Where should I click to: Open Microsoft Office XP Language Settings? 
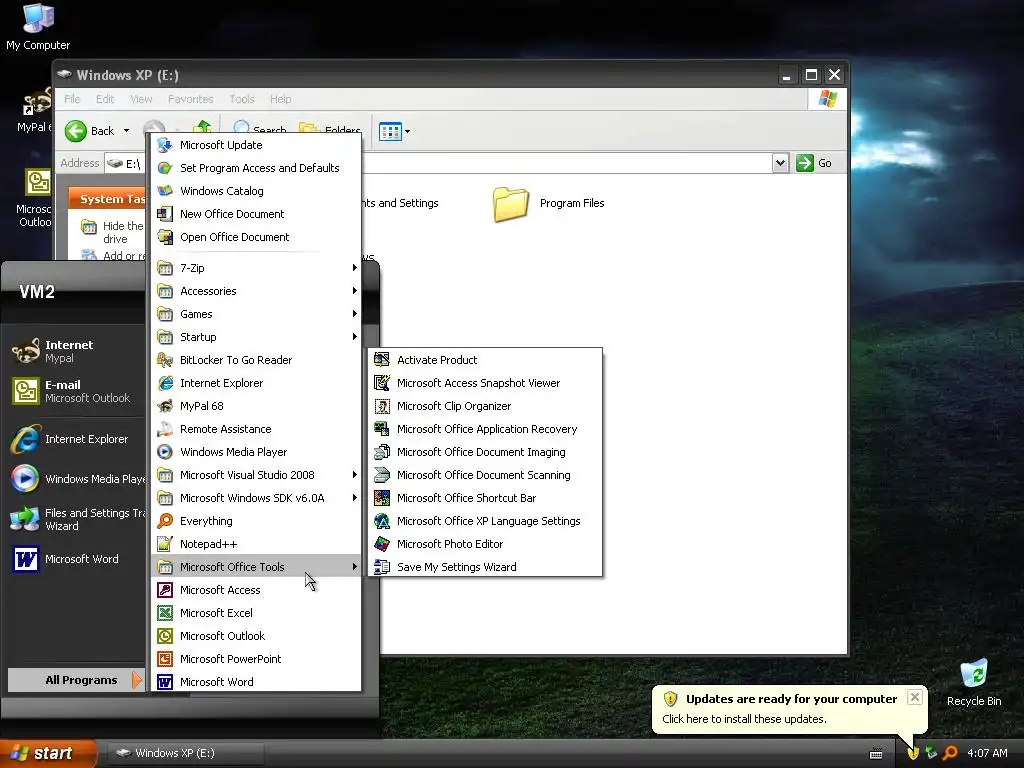pyautogui.click(x=485, y=521)
